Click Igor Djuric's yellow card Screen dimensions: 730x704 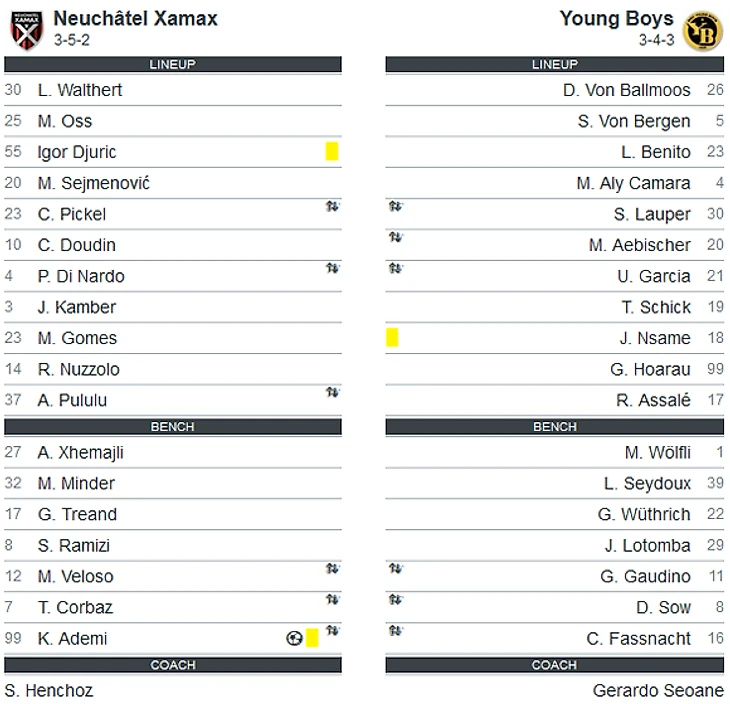pos(332,151)
